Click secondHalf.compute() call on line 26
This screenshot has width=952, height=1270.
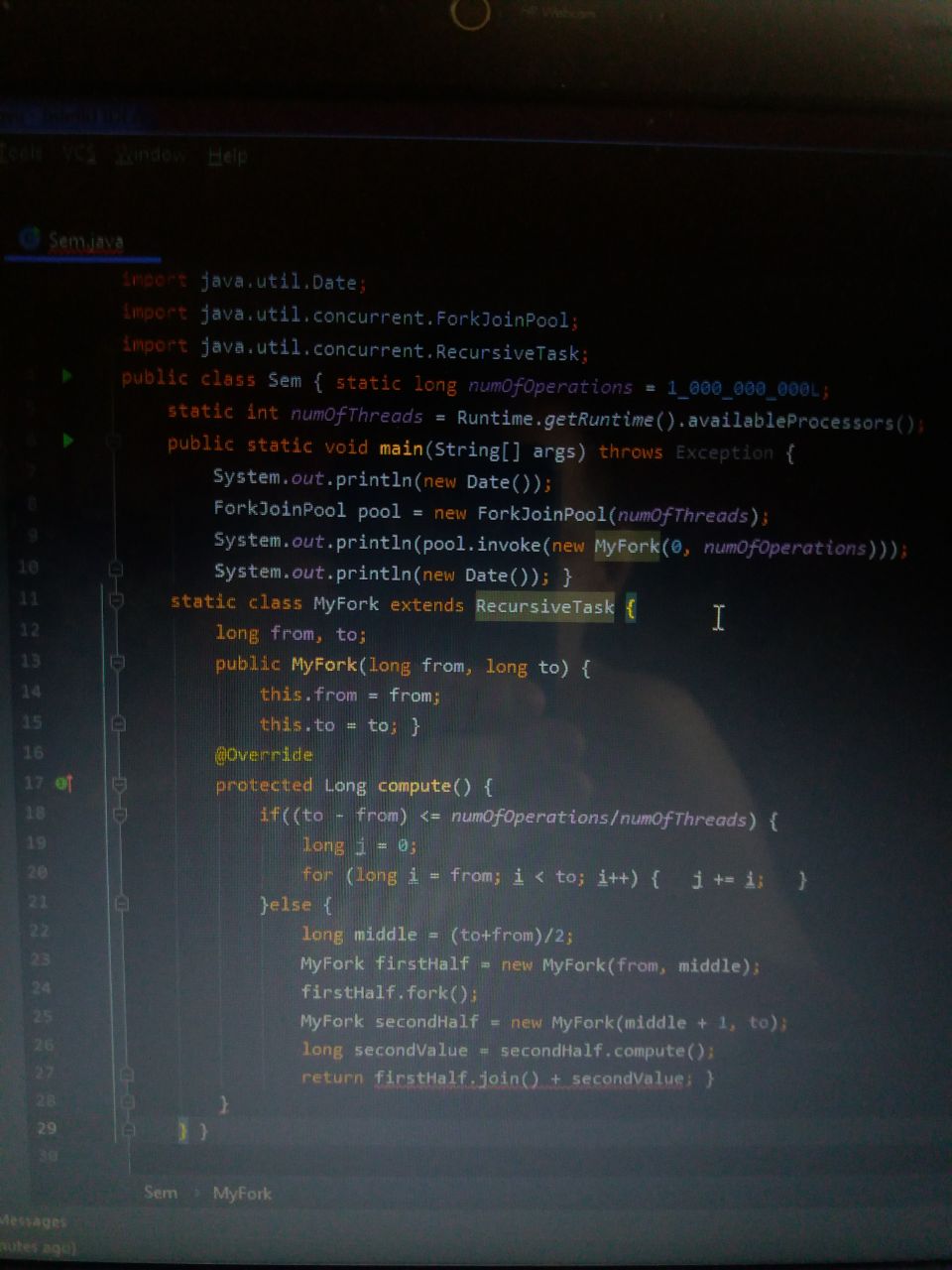[x=605, y=1051]
